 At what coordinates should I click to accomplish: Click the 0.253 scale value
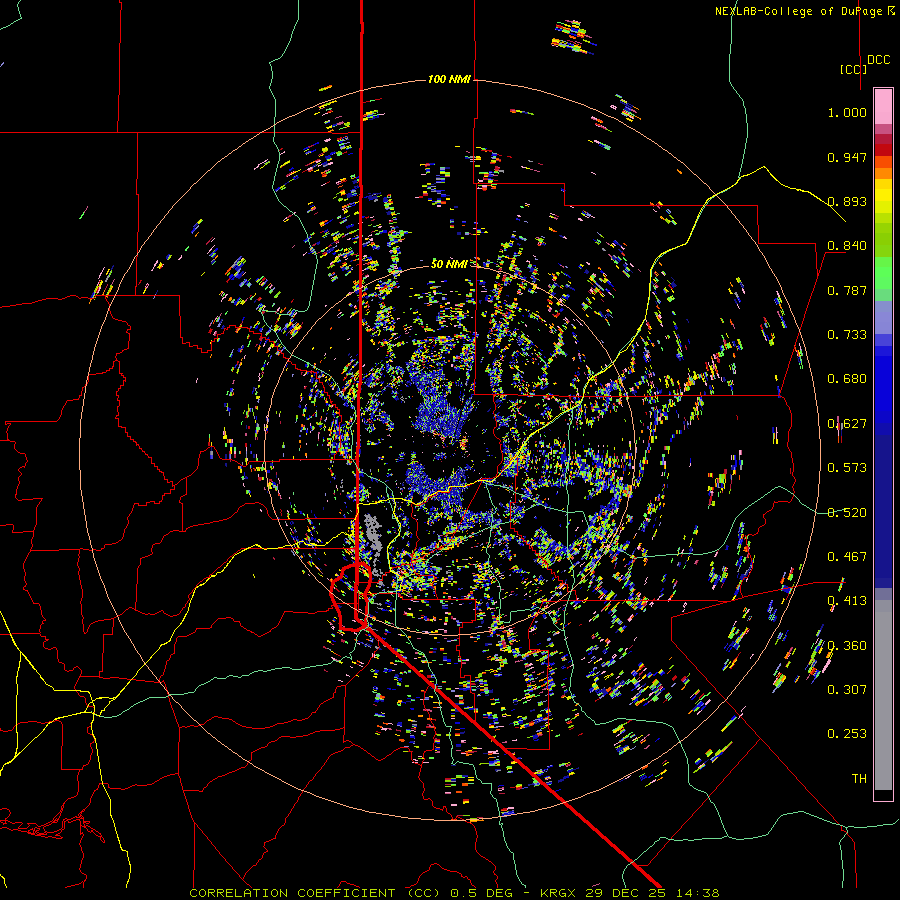click(847, 734)
